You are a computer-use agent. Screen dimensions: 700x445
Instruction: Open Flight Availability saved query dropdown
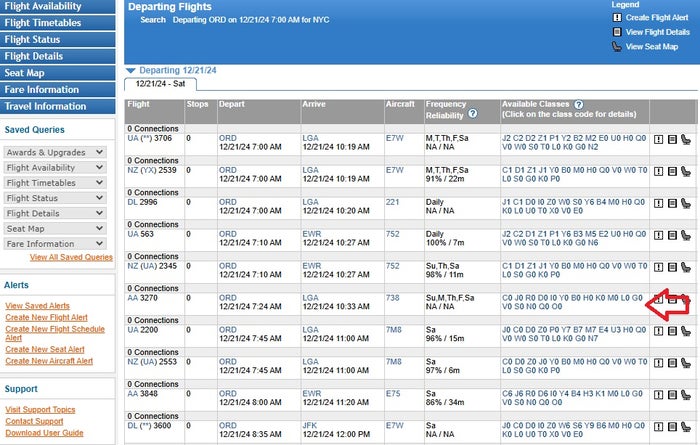(55, 167)
